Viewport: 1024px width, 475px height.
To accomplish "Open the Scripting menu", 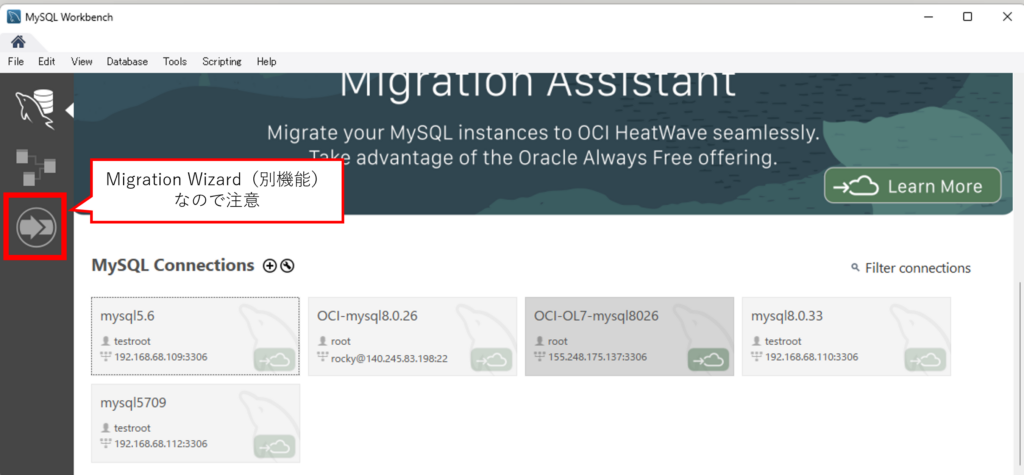I will click(221, 62).
